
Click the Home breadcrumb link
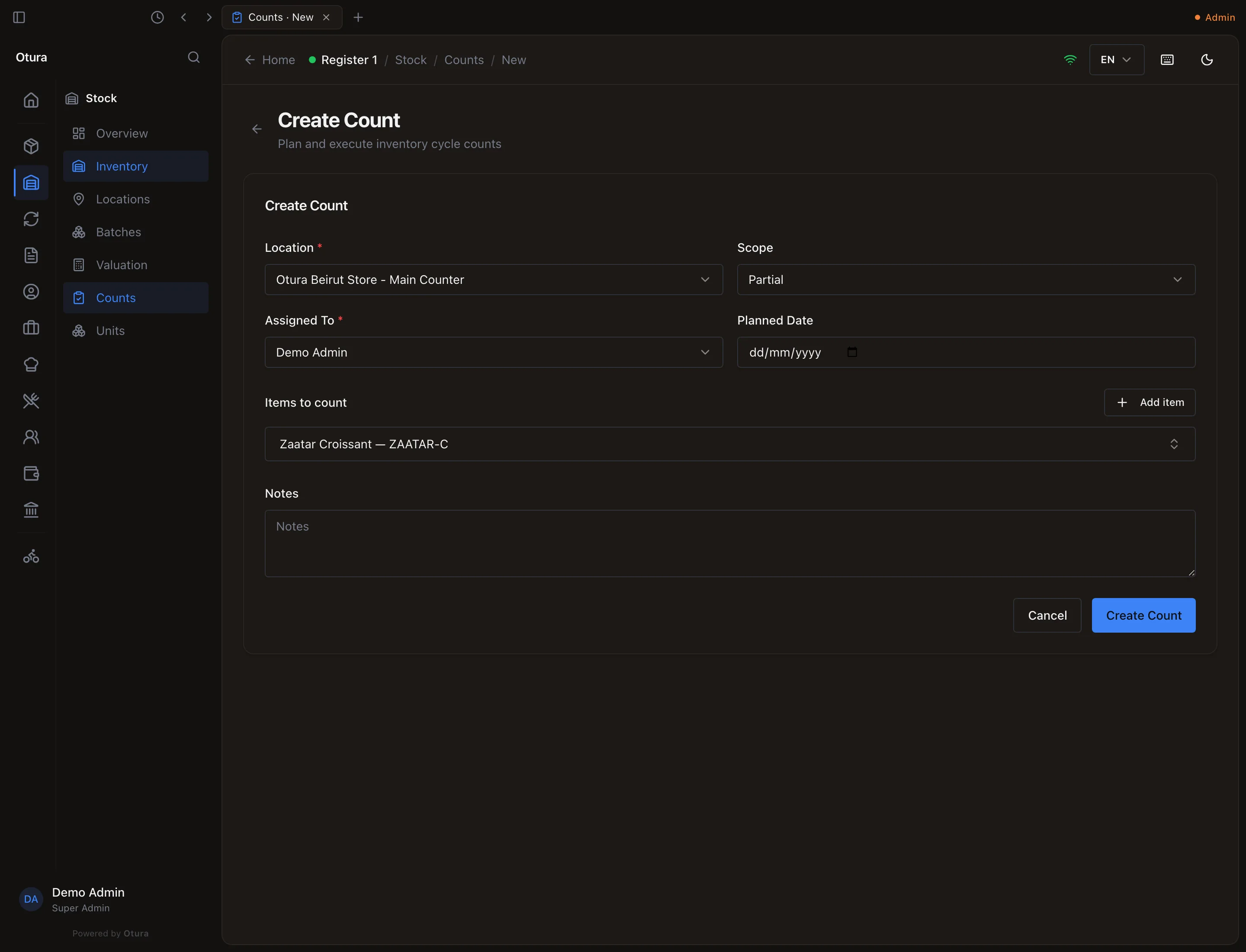pyautogui.click(x=270, y=60)
